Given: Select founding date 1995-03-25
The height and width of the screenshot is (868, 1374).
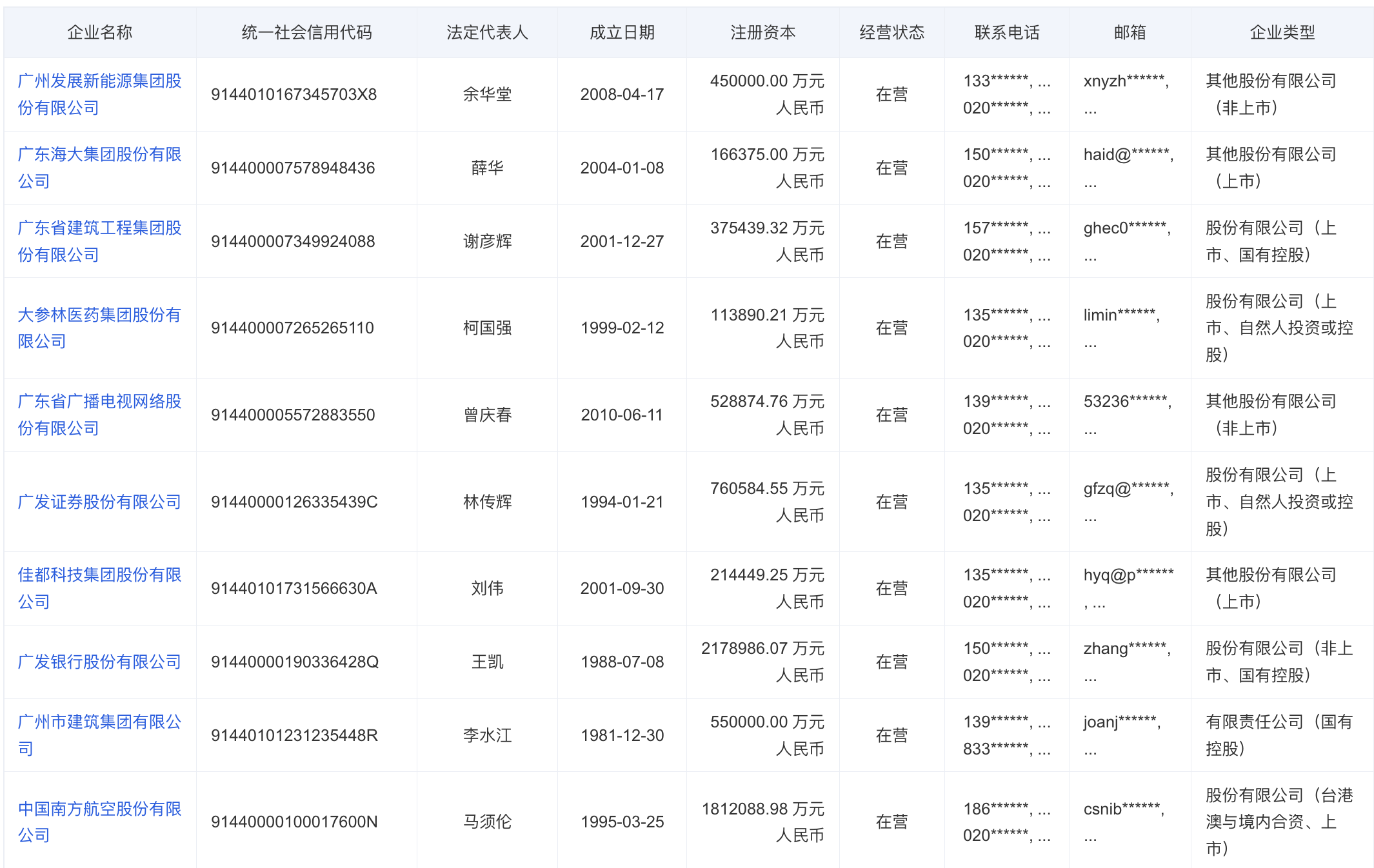Looking at the screenshot, I should point(622,822).
